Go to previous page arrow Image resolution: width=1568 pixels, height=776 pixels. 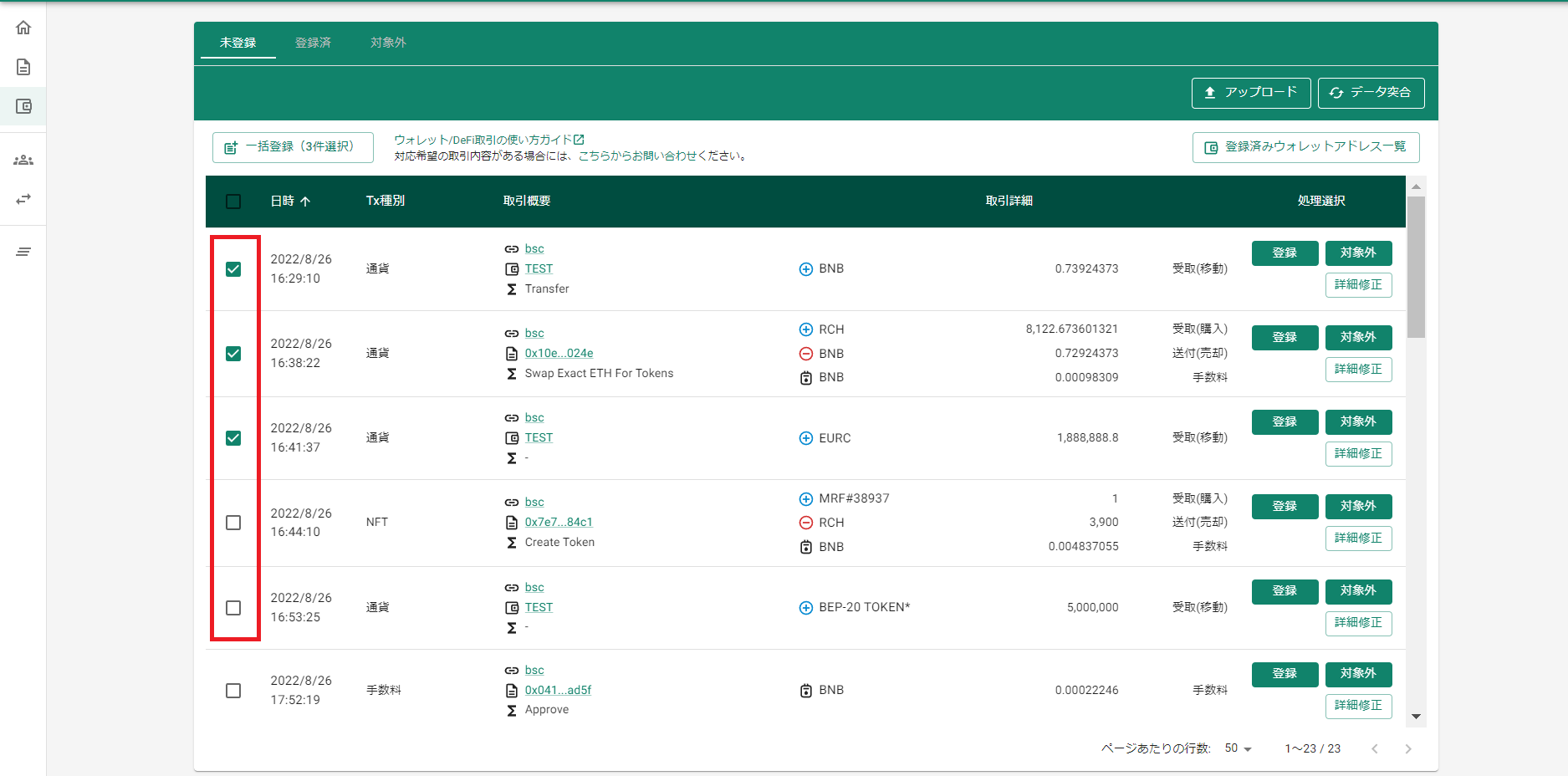pos(1375,749)
